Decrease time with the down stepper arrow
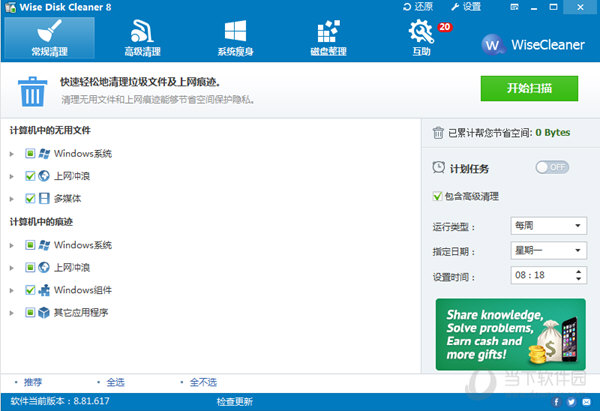The image size is (600, 411). click(578, 279)
